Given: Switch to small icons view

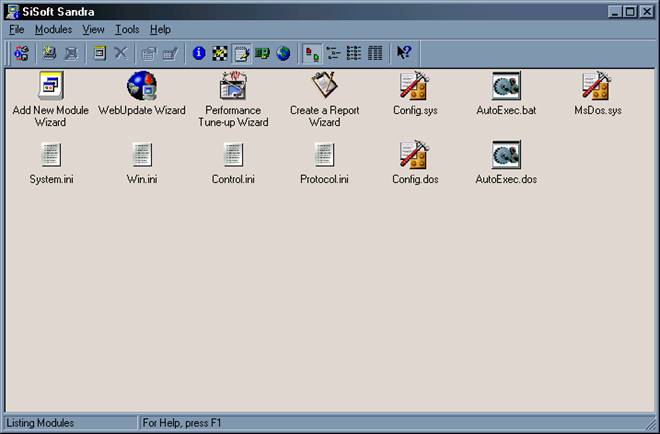Looking at the screenshot, I should click(x=333, y=53).
